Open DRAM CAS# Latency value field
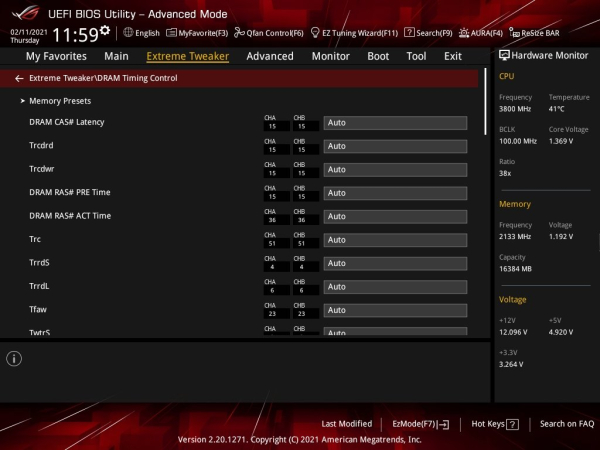 tap(395, 123)
